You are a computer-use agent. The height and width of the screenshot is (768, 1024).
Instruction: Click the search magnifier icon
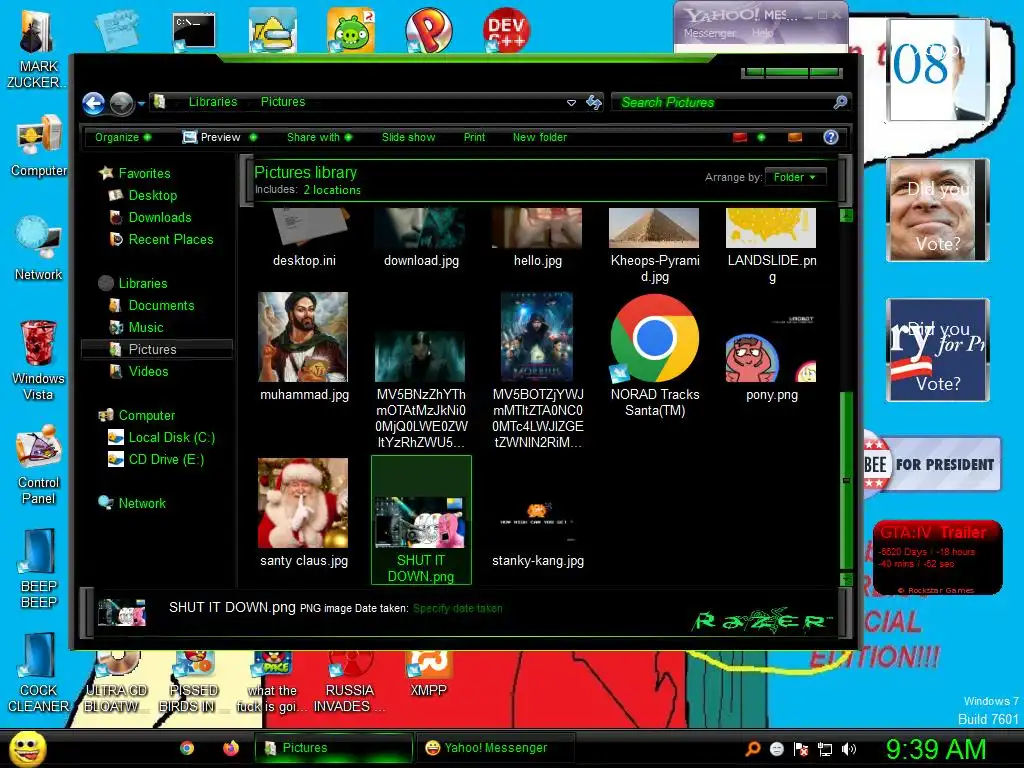tap(840, 103)
